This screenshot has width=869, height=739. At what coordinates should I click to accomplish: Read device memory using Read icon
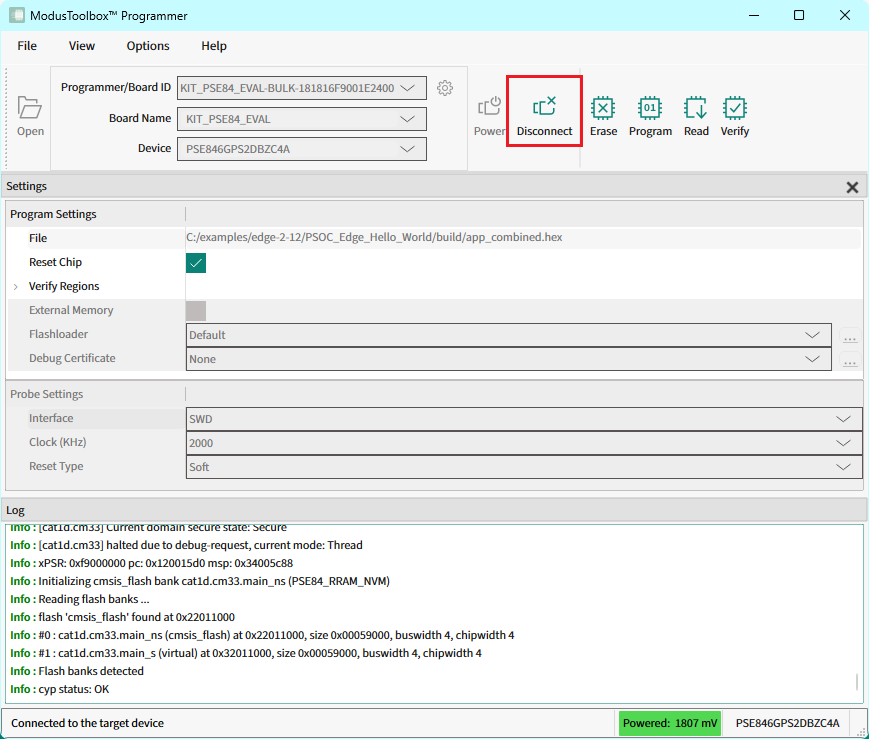696,109
